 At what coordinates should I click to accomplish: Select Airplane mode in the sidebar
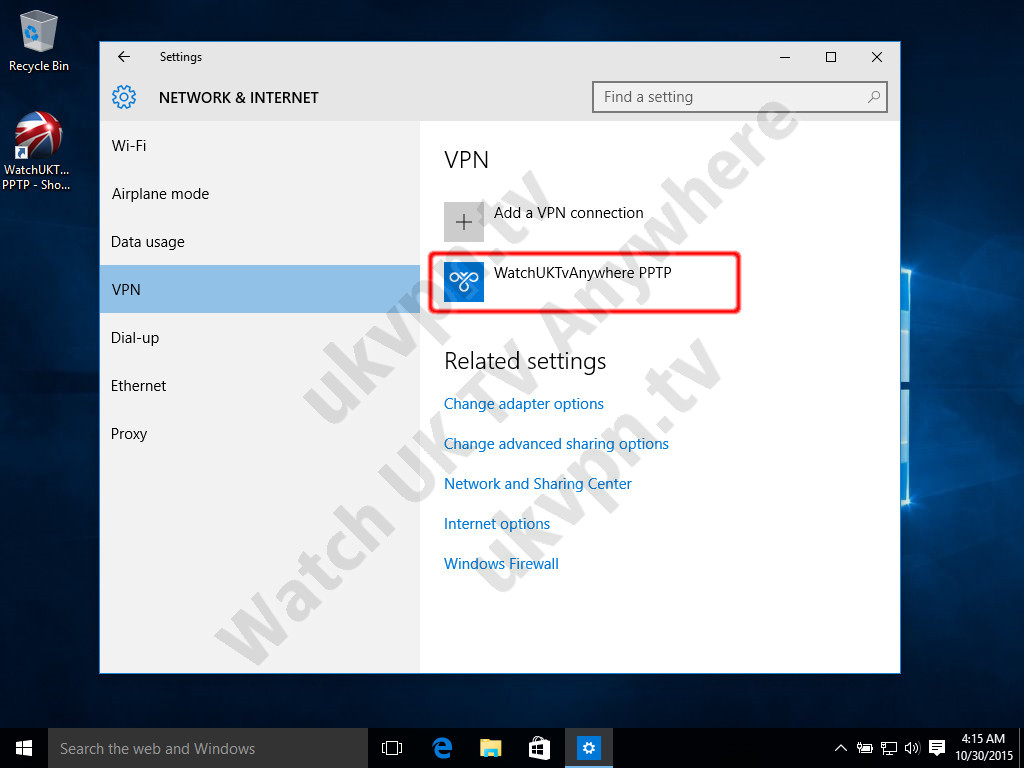260,194
